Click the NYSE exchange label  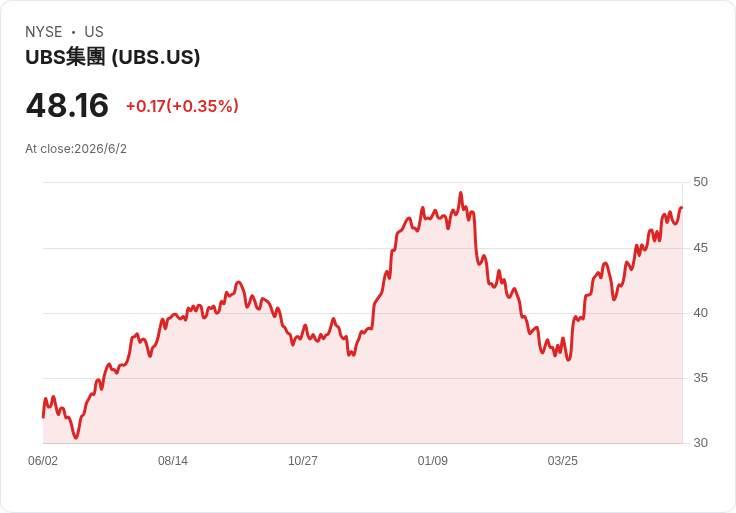[x=44, y=32]
